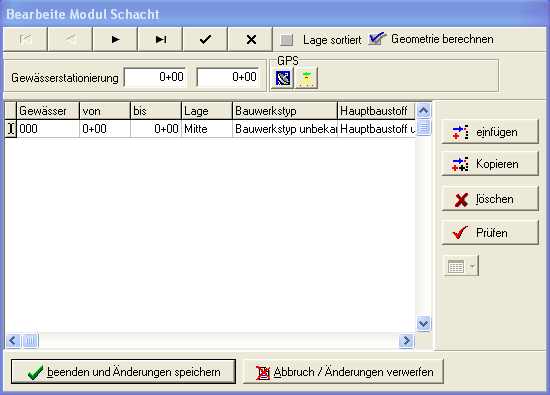Image resolution: width=550 pixels, height=395 pixels.
Task: Click second Gewässerstationierung input field
Action: point(228,77)
